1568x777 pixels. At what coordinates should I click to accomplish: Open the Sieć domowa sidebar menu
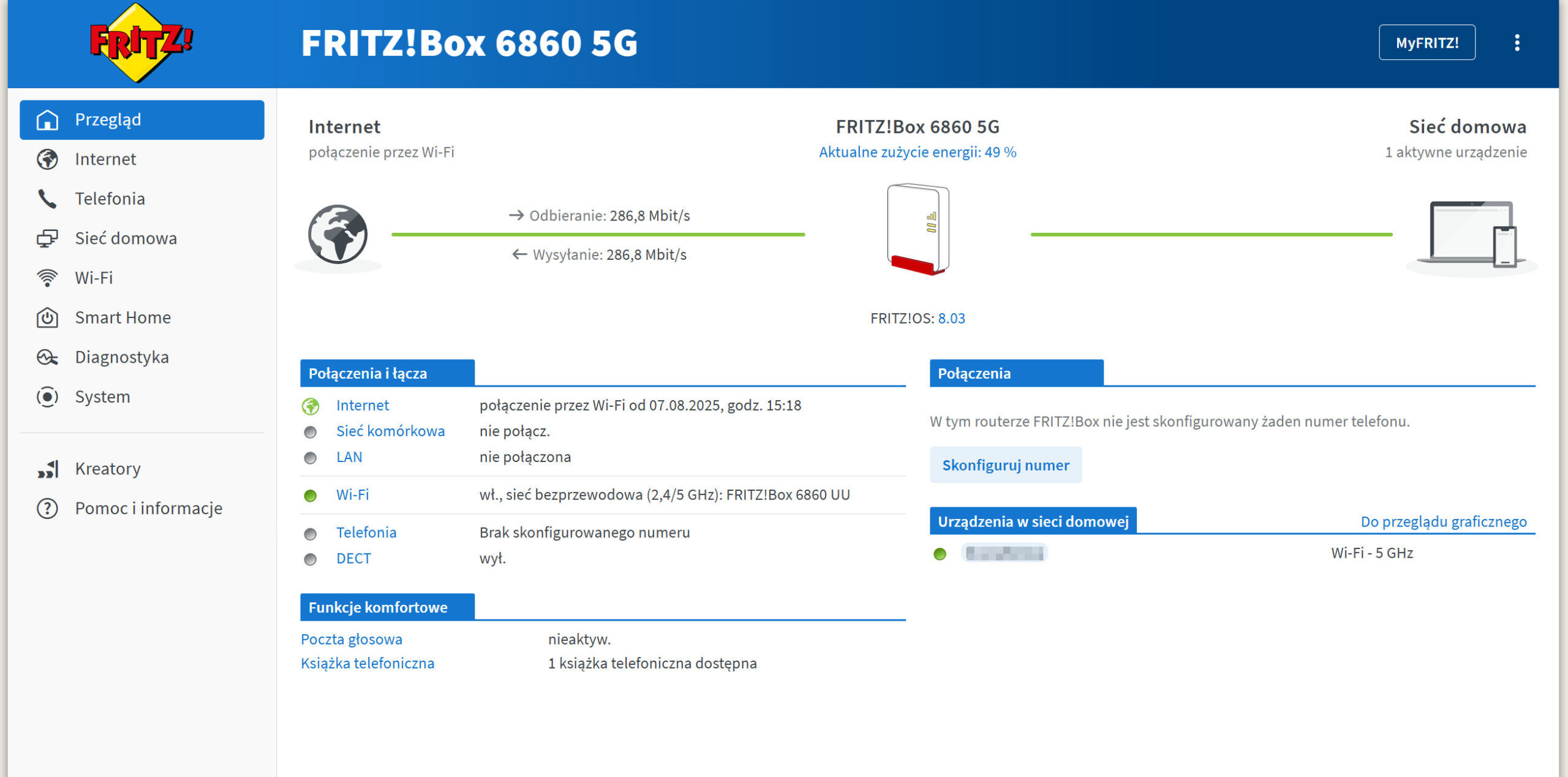coord(142,238)
